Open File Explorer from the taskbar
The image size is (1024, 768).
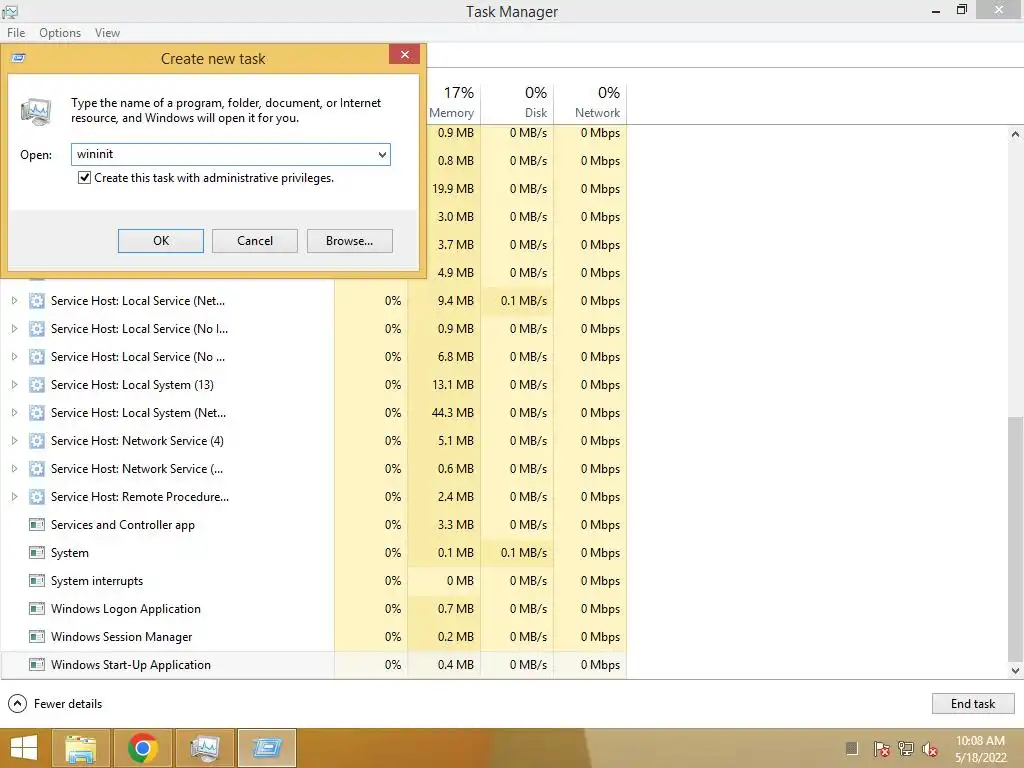click(x=81, y=748)
